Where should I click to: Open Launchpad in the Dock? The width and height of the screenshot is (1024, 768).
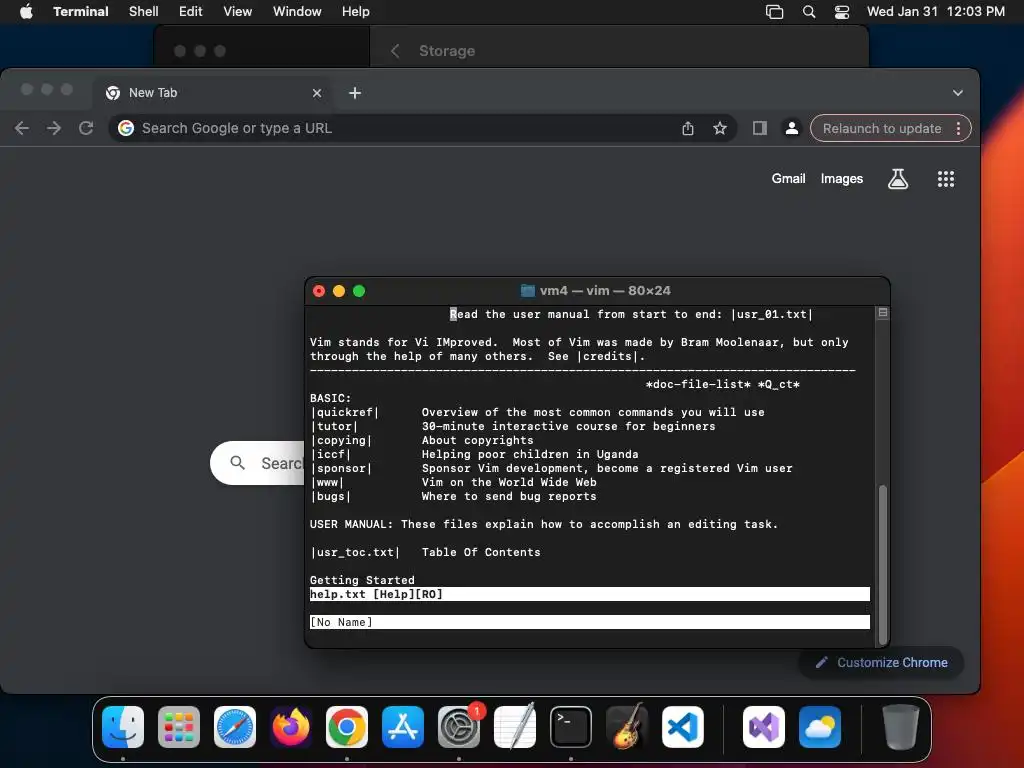(x=179, y=727)
